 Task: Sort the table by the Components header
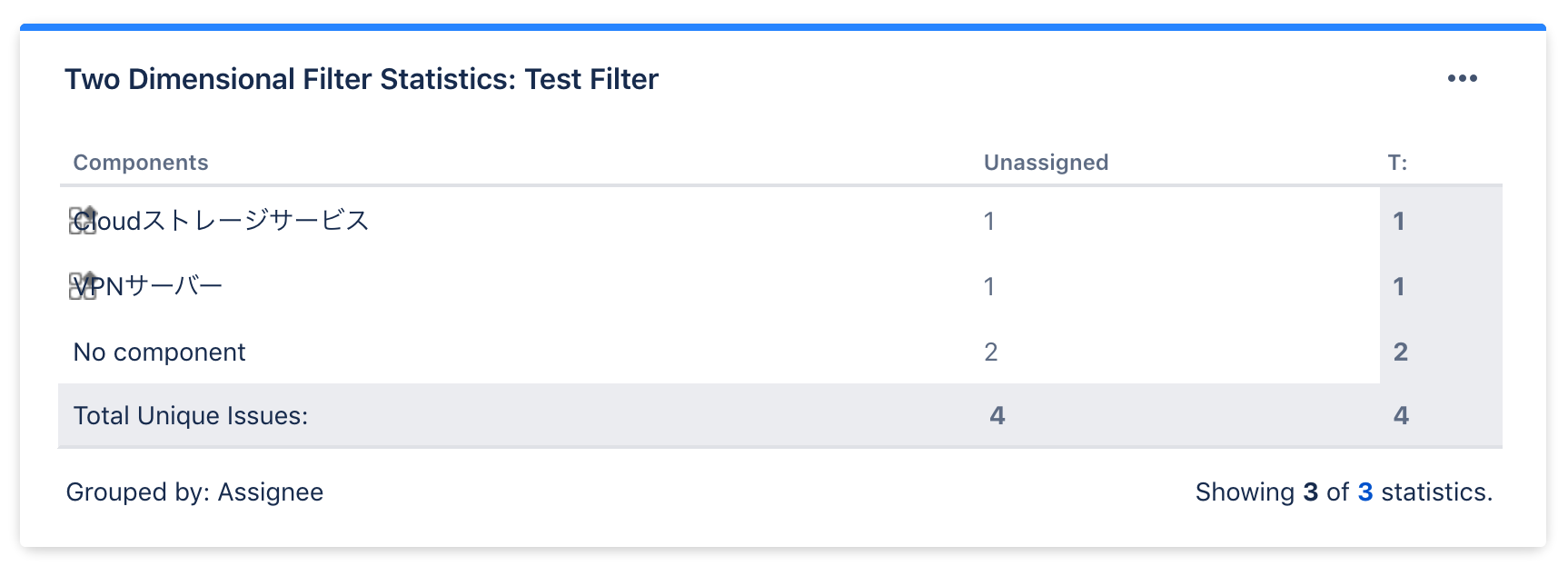pyautogui.click(x=140, y=162)
